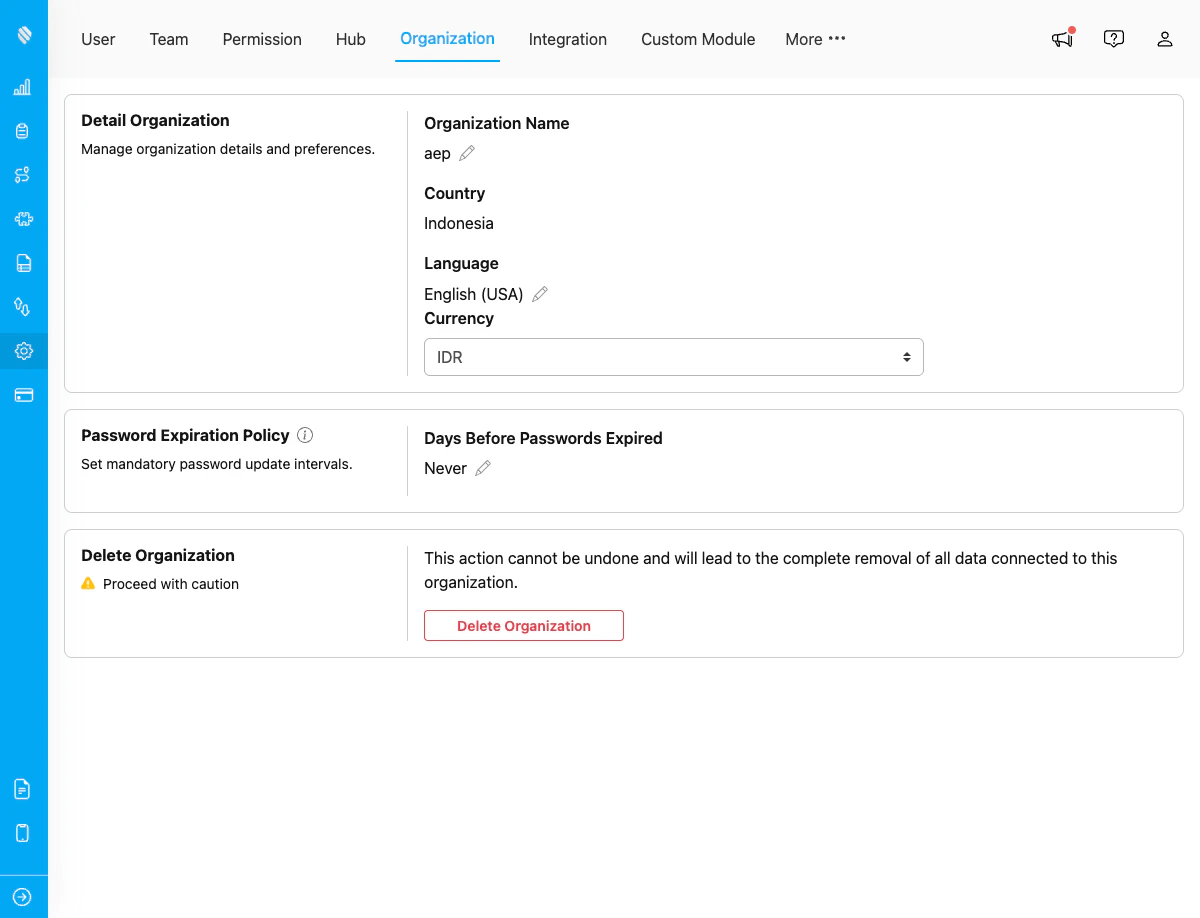Screen dimensions: 1200x918
Task: Open the user profile icon
Action: point(1165,39)
